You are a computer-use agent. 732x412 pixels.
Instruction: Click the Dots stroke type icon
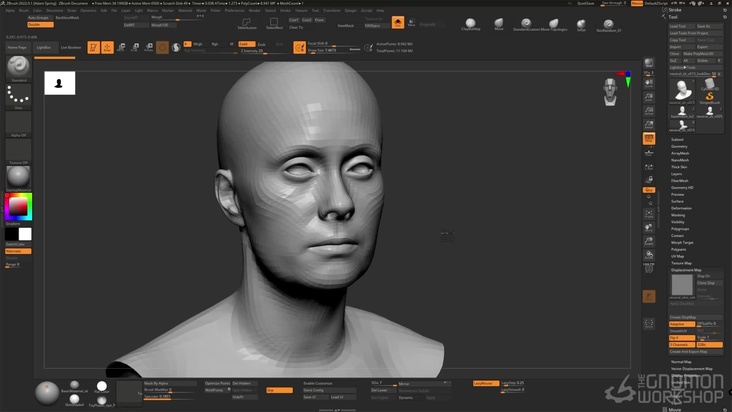pos(18,96)
